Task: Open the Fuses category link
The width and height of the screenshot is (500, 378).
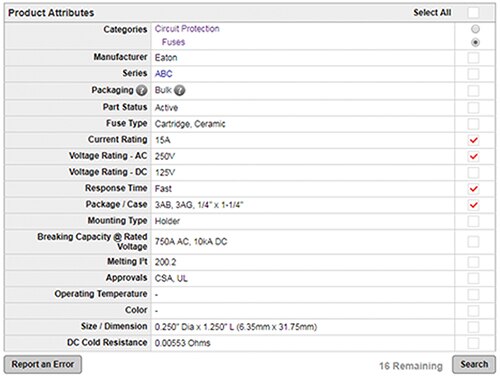Action: [x=173, y=42]
